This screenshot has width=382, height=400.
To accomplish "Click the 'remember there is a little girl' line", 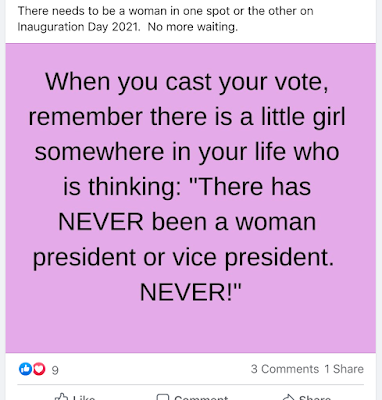I will [x=187, y=117].
